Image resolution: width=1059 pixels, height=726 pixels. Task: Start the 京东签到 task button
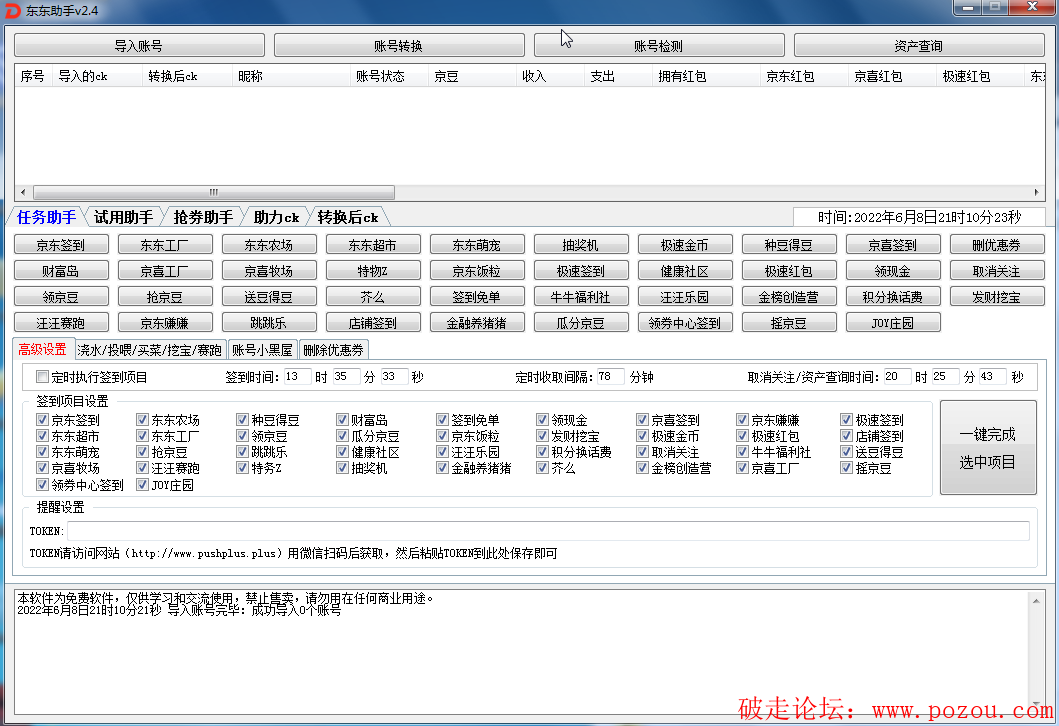click(x=61, y=244)
